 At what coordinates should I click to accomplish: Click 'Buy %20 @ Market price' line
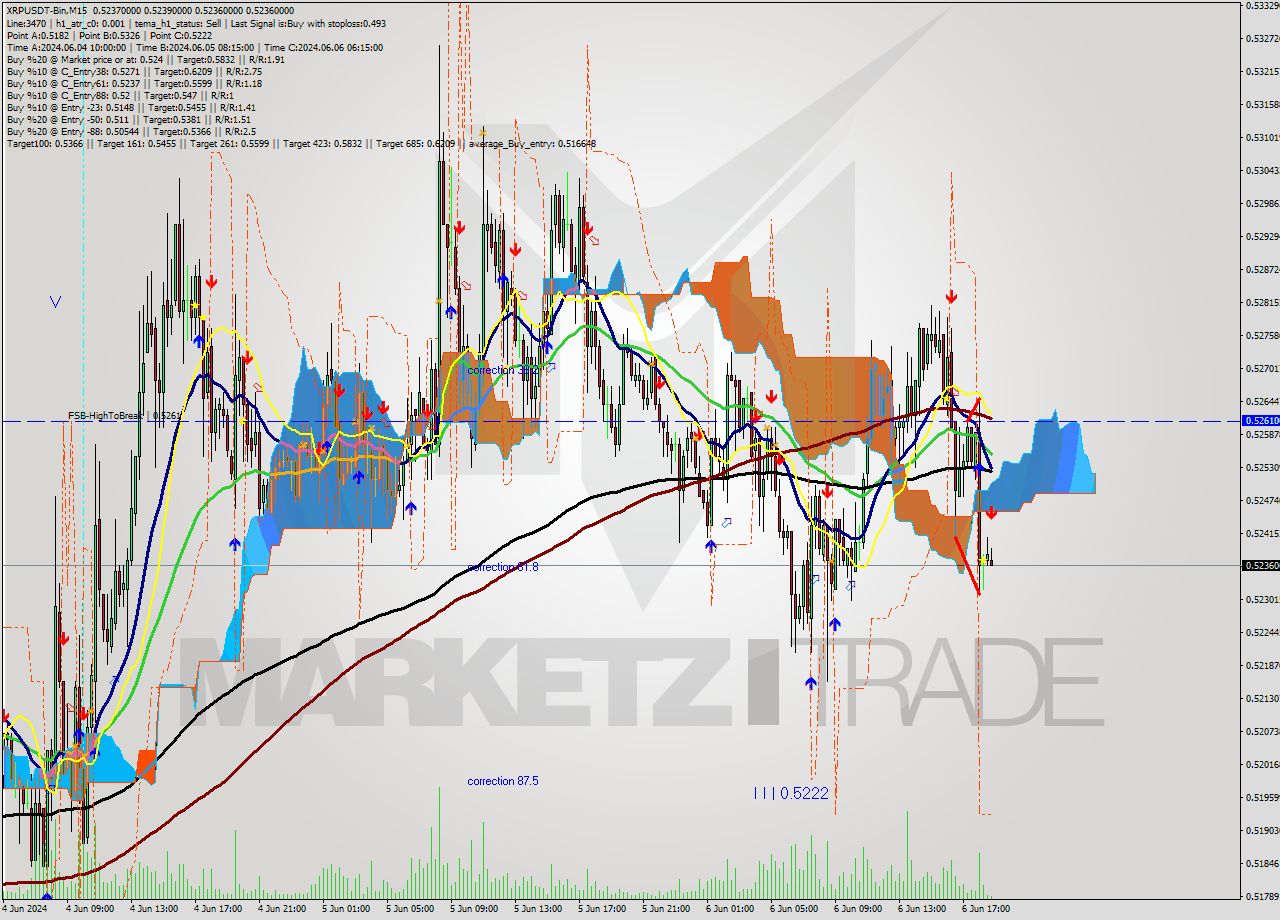coord(146,59)
